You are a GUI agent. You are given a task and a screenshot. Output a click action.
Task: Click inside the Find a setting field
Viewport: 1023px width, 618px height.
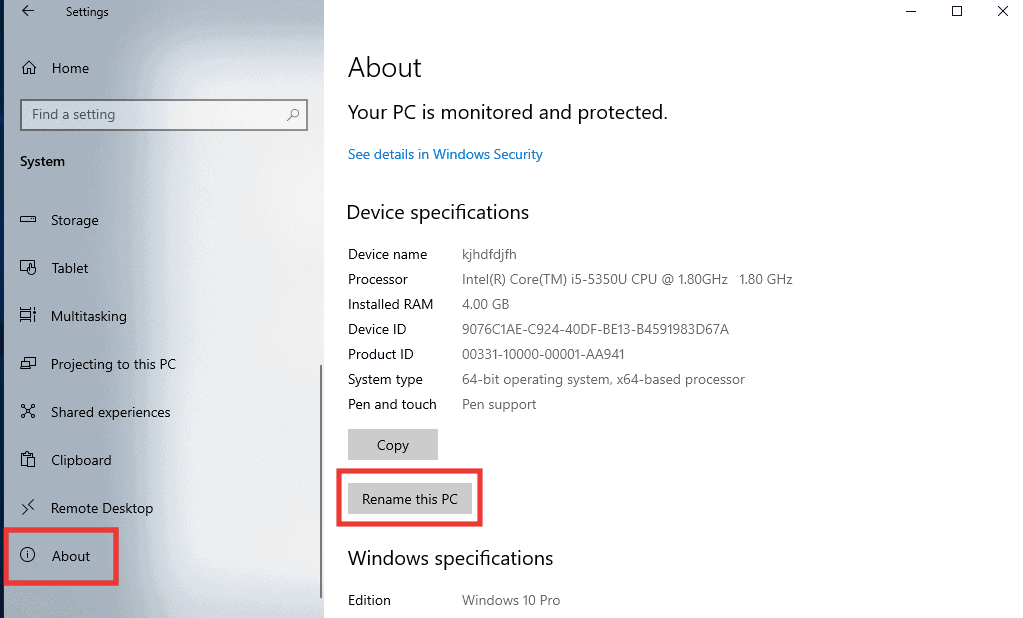click(150, 114)
